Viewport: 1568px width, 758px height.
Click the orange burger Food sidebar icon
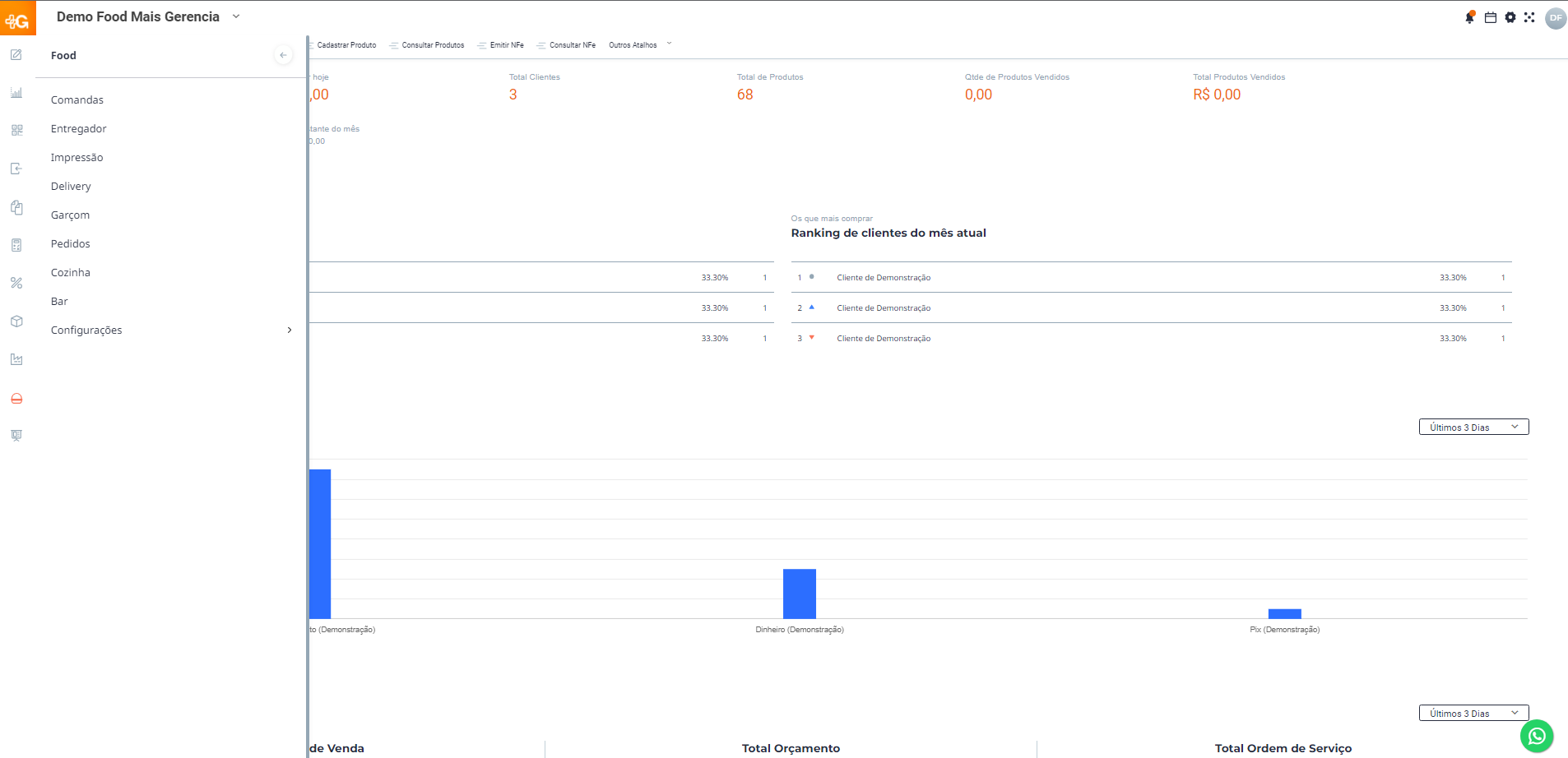pos(16,399)
